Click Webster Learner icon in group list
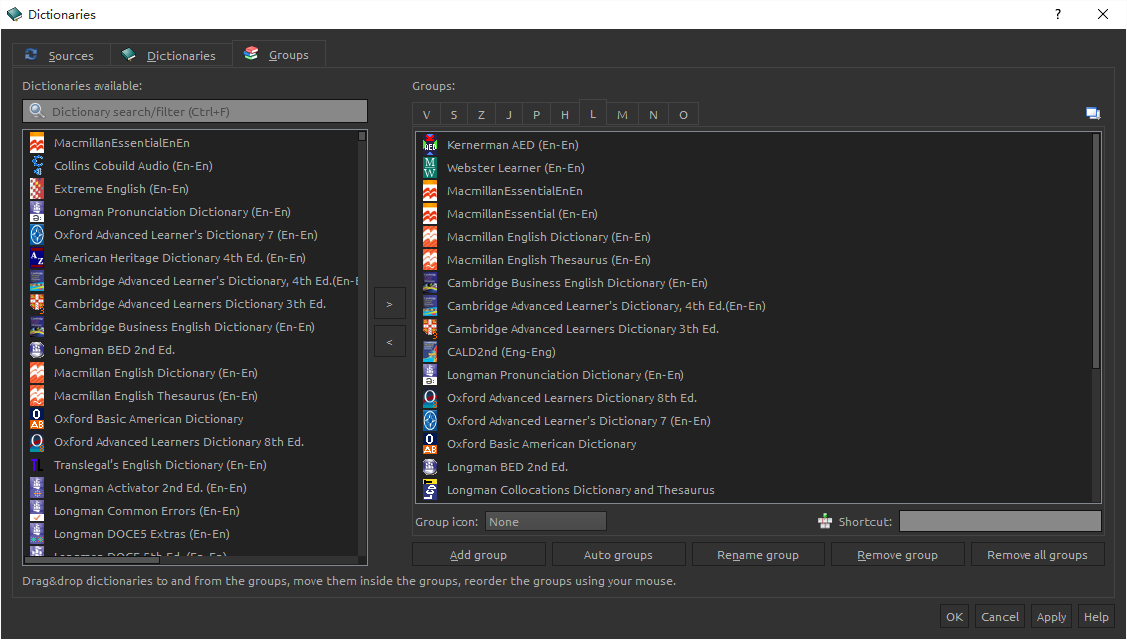1127x640 pixels. pyautogui.click(x=430, y=168)
